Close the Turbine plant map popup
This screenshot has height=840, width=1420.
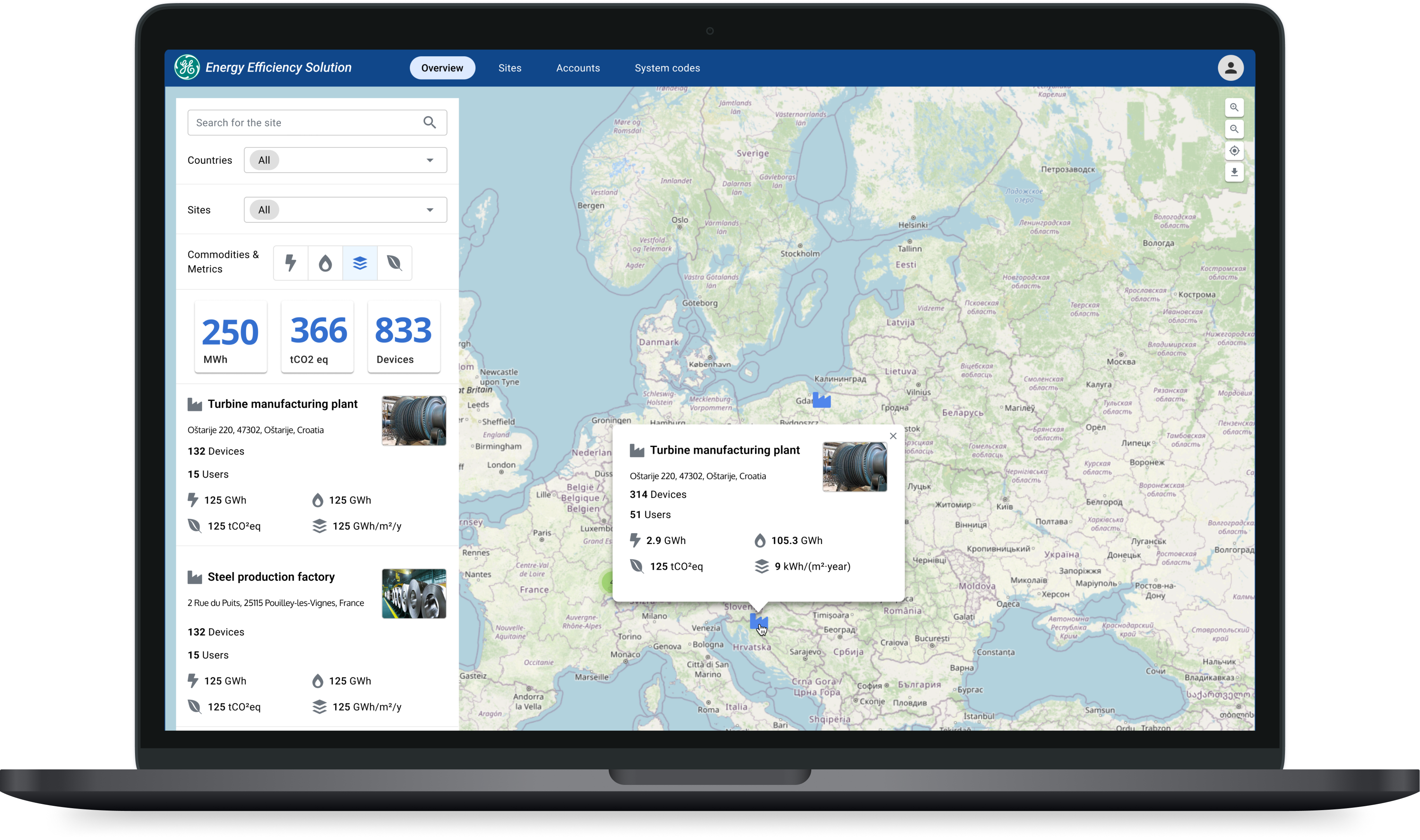pyautogui.click(x=892, y=436)
